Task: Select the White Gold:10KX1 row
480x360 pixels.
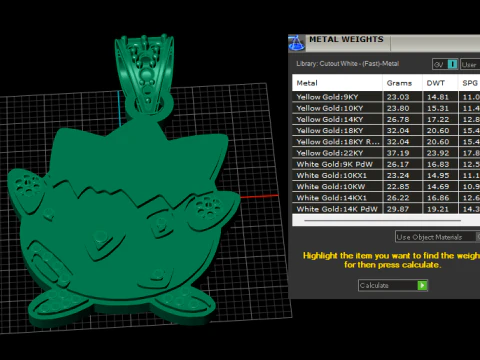Action: [x=386, y=175]
